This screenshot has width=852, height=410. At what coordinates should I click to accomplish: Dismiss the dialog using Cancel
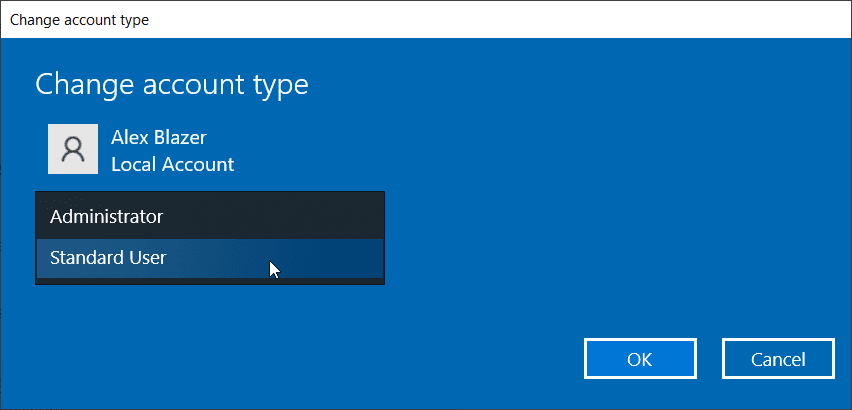[x=777, y=359]
